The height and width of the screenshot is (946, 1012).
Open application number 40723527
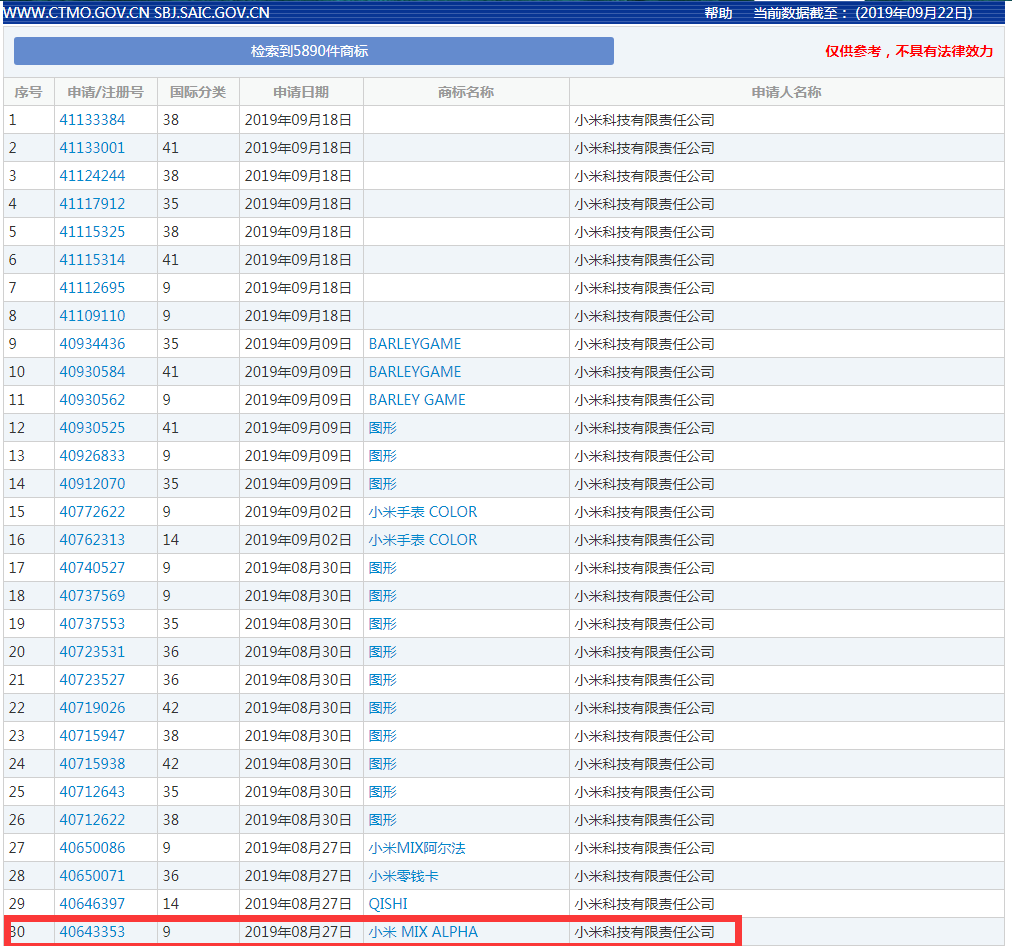point(92,680)
